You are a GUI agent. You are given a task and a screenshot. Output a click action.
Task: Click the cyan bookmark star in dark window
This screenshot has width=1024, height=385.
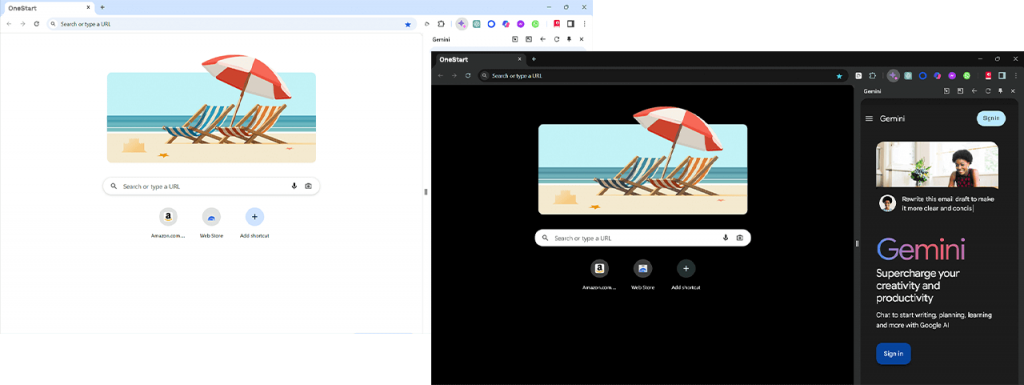point(839,76)
